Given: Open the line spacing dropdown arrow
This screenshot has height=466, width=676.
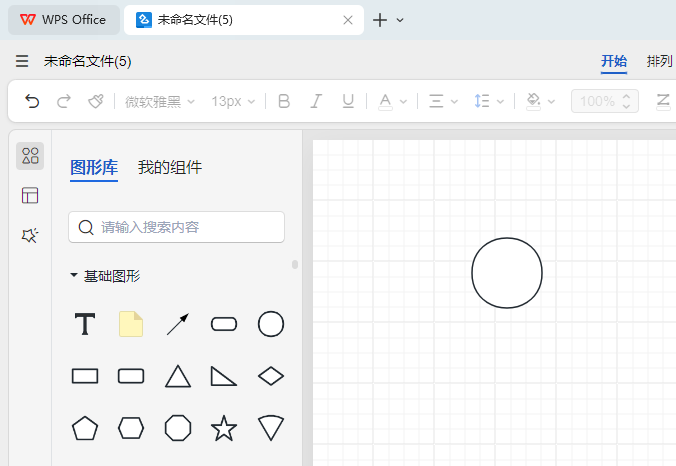Looking at the screenshot, I should tap(500, 102).
